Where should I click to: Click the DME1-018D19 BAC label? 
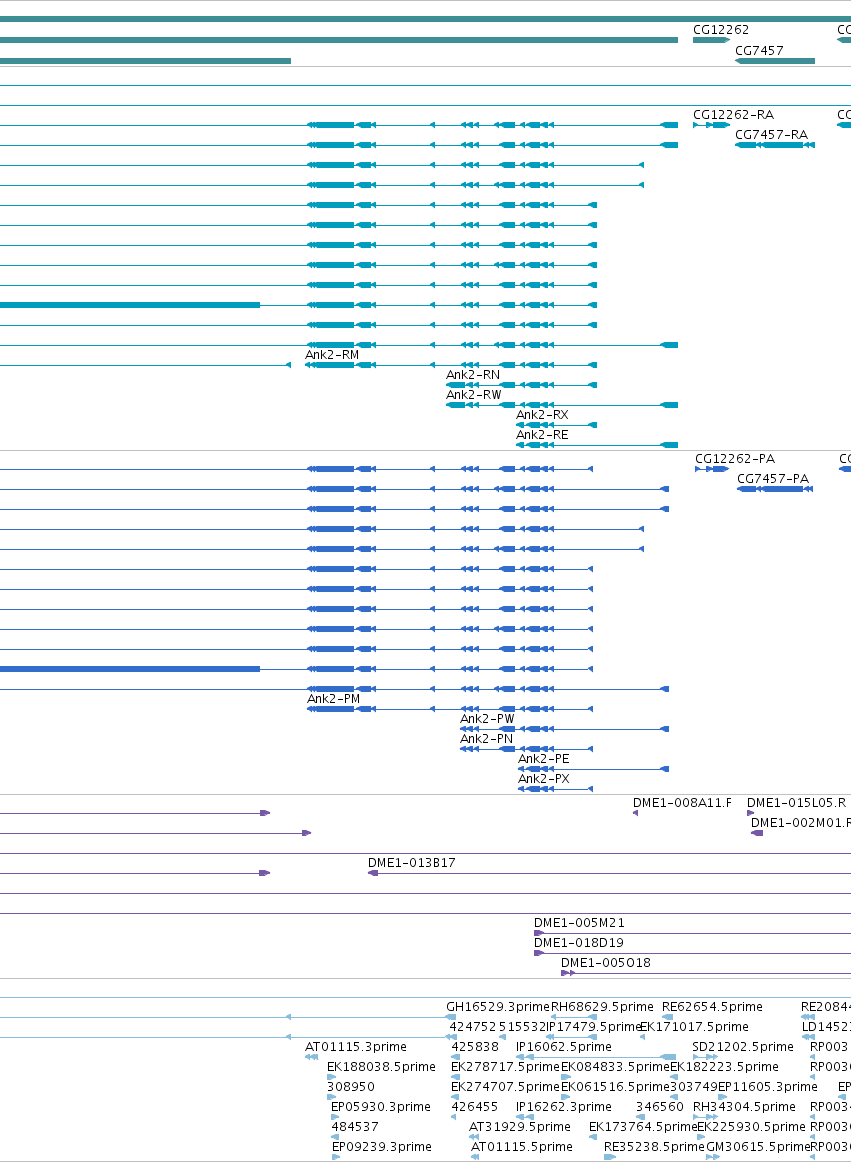(579, 943)
